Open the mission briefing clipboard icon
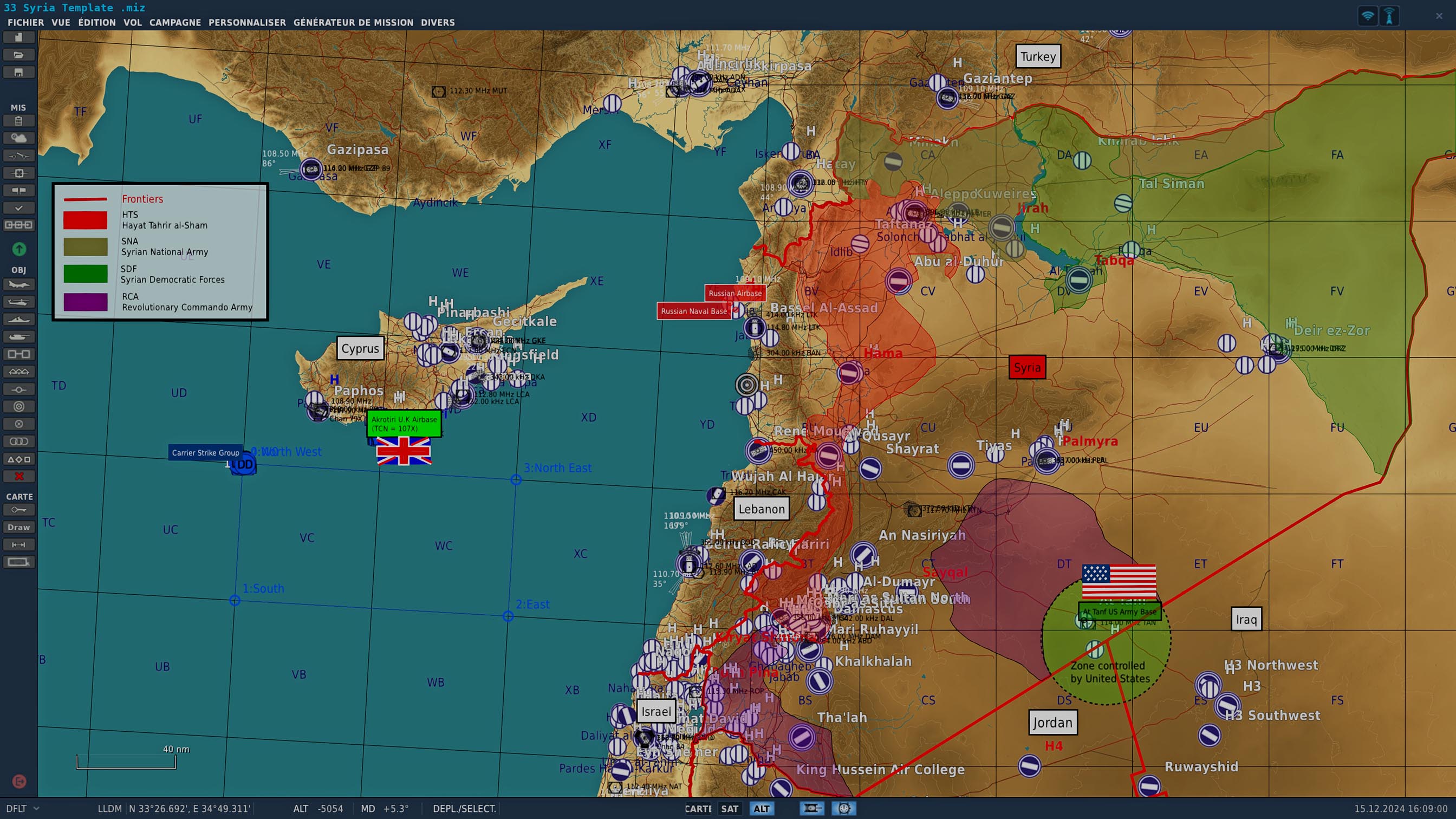The height and width of the screenshot is (819, 1456). click(x=18, y=120)
